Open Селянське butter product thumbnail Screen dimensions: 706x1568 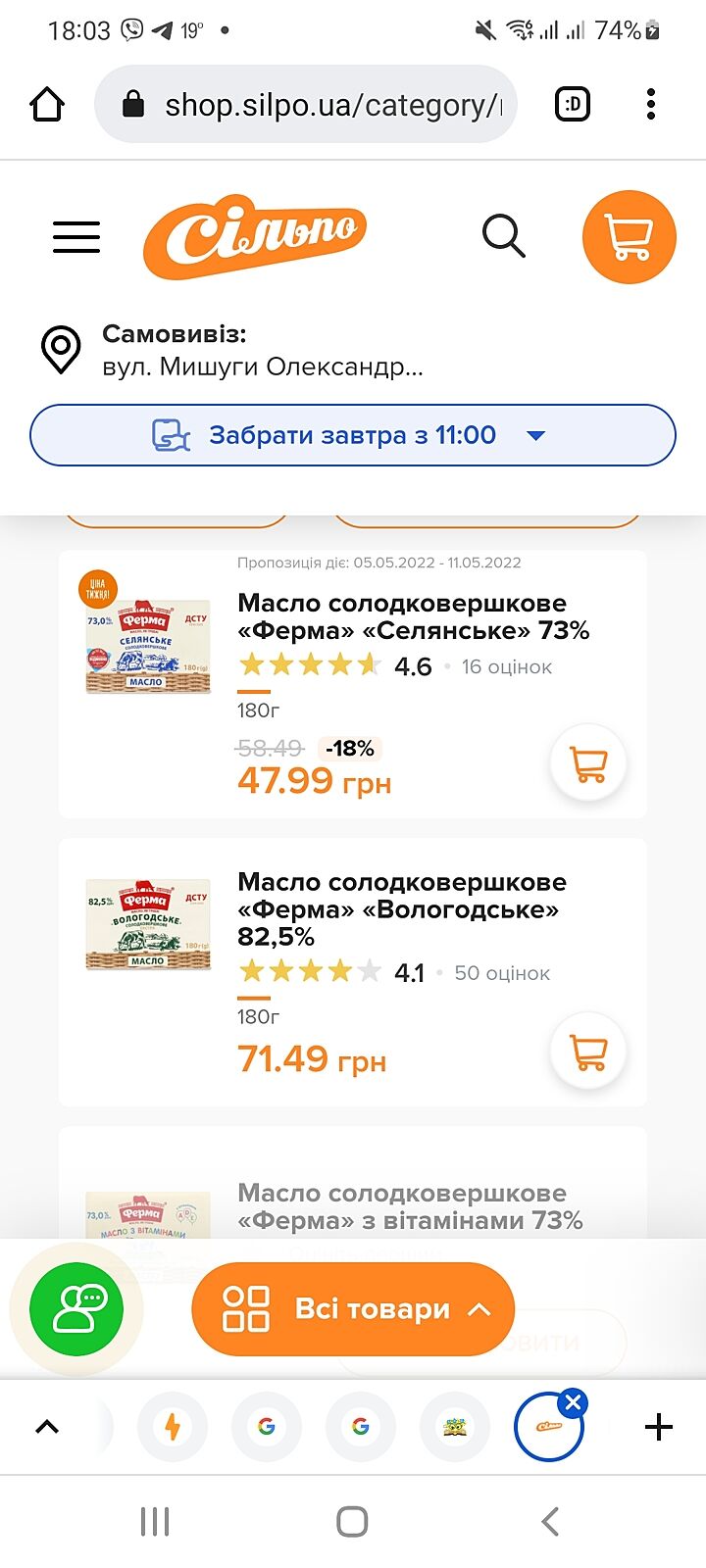tap(148, 647)
